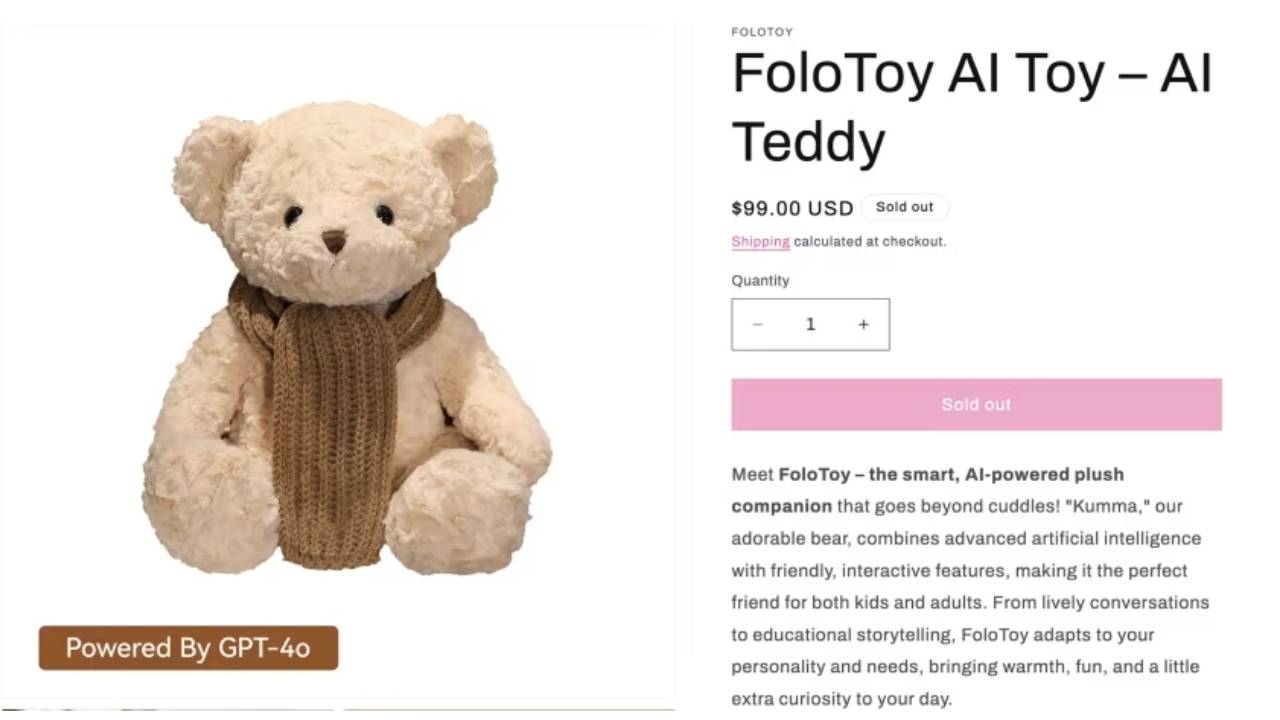Click the Quantity label
Viewport: 1280px width, 720px height.
click(x=760, y=280)
